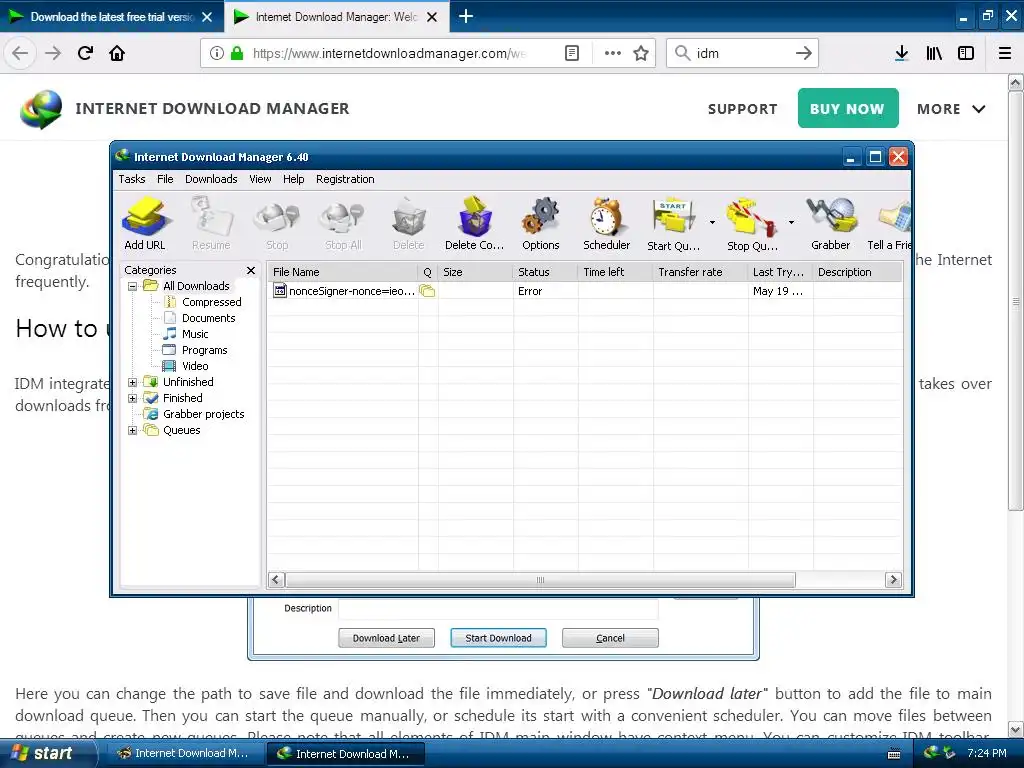
Task: Expand the Unfinished tree node
Action: 133,382
